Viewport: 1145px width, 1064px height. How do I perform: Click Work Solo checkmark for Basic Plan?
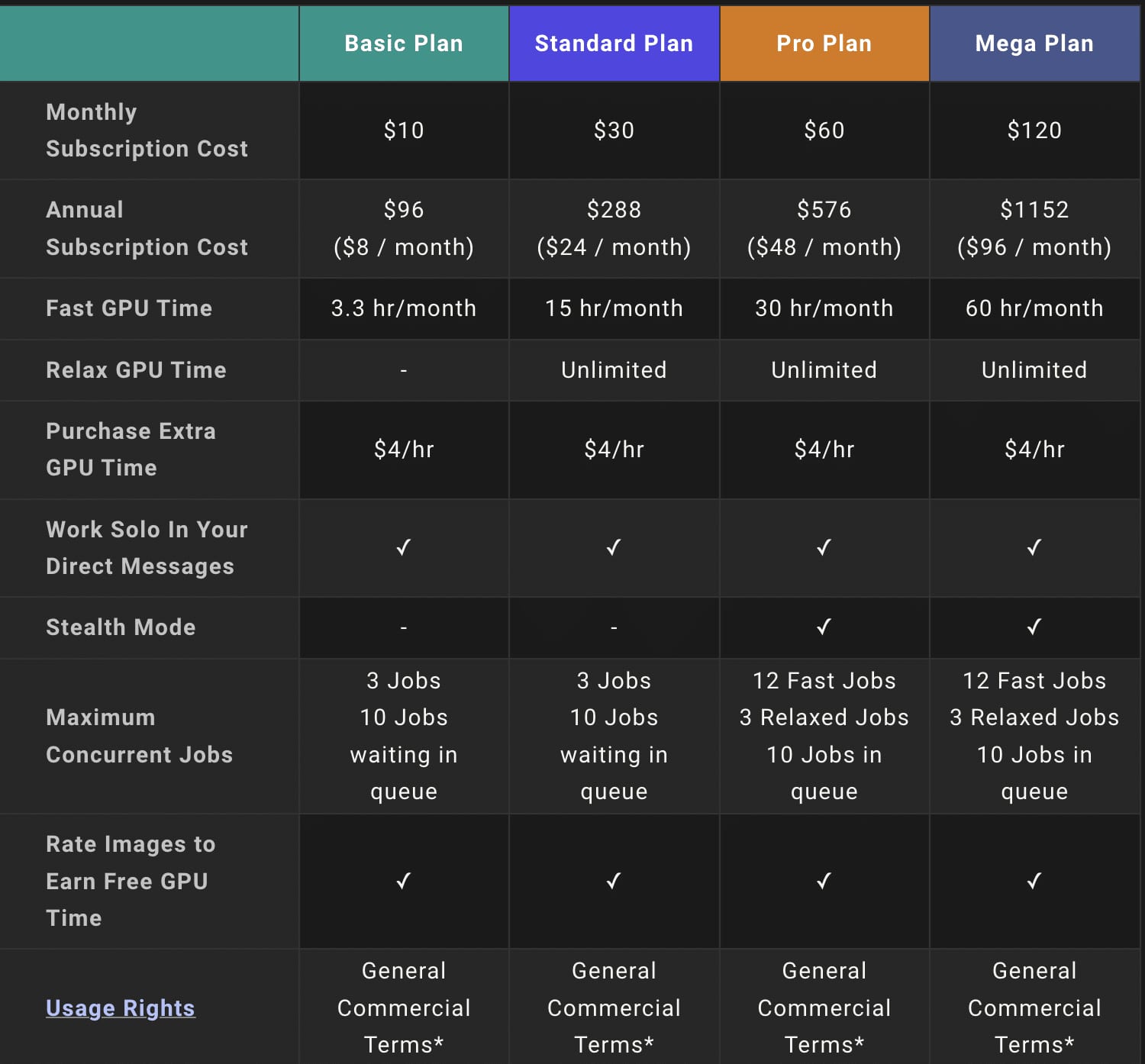tap(404, 547)
